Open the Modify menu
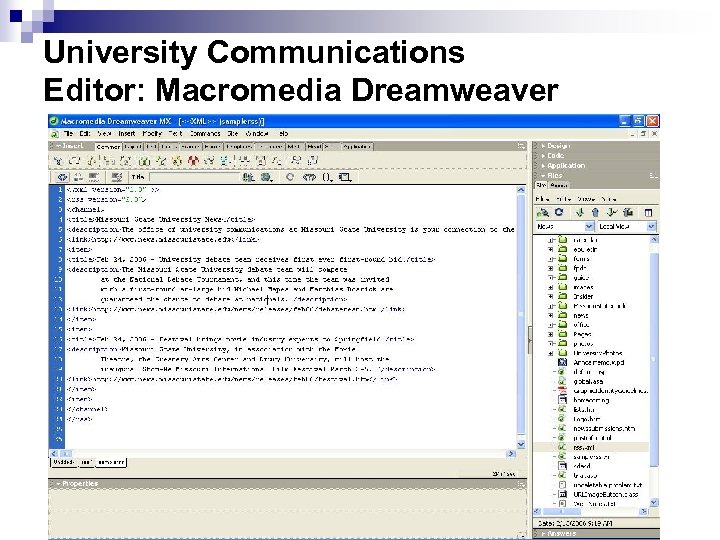Screen dimensions: 720x540 [x=152, y=134]
